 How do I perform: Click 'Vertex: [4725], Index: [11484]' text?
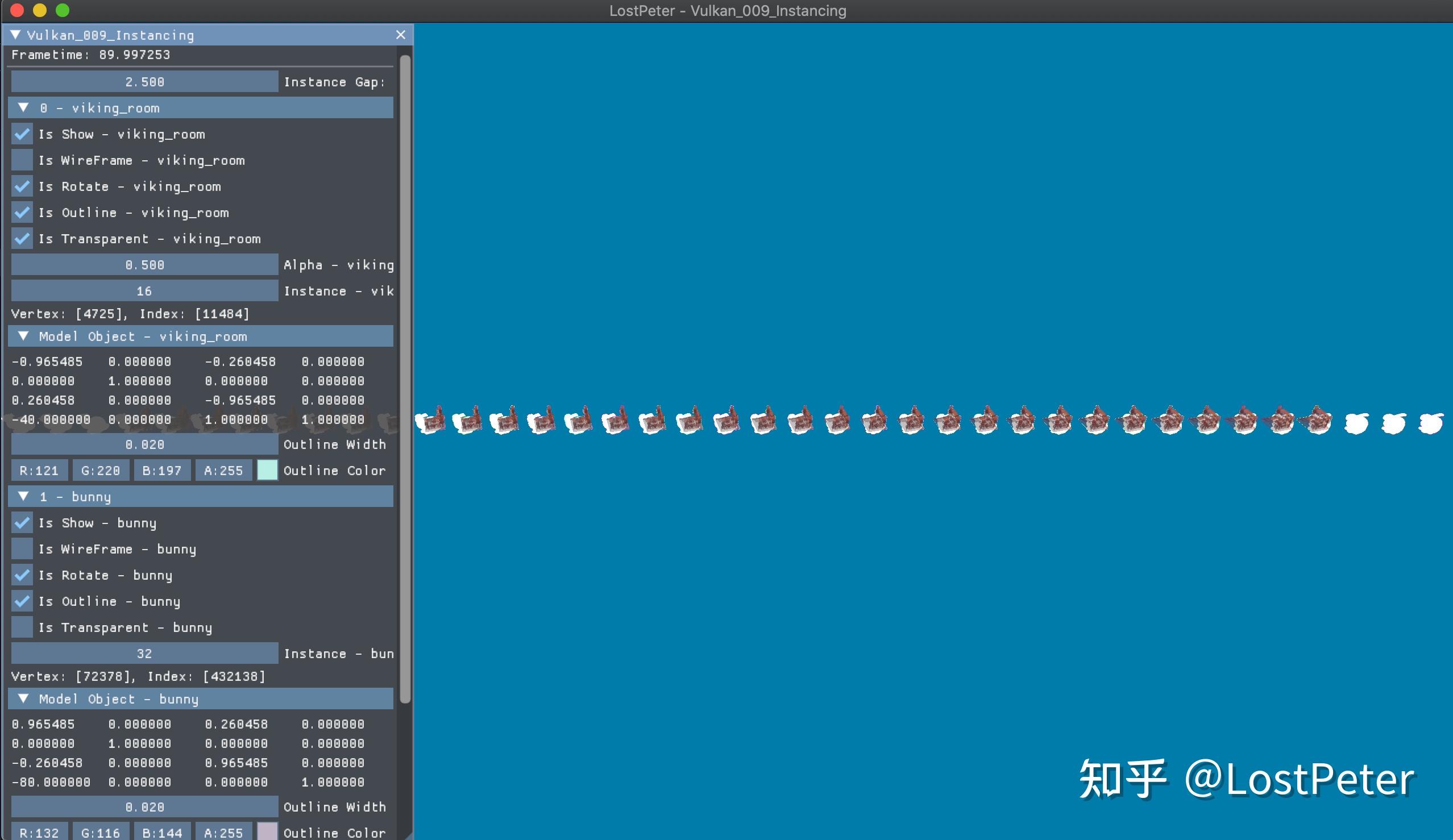click(130, 314)
